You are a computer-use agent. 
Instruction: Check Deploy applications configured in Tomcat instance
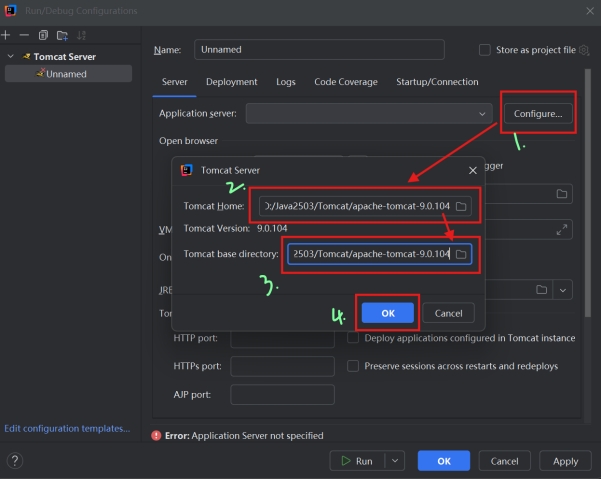pyautogui.click(x=353, y=338)
